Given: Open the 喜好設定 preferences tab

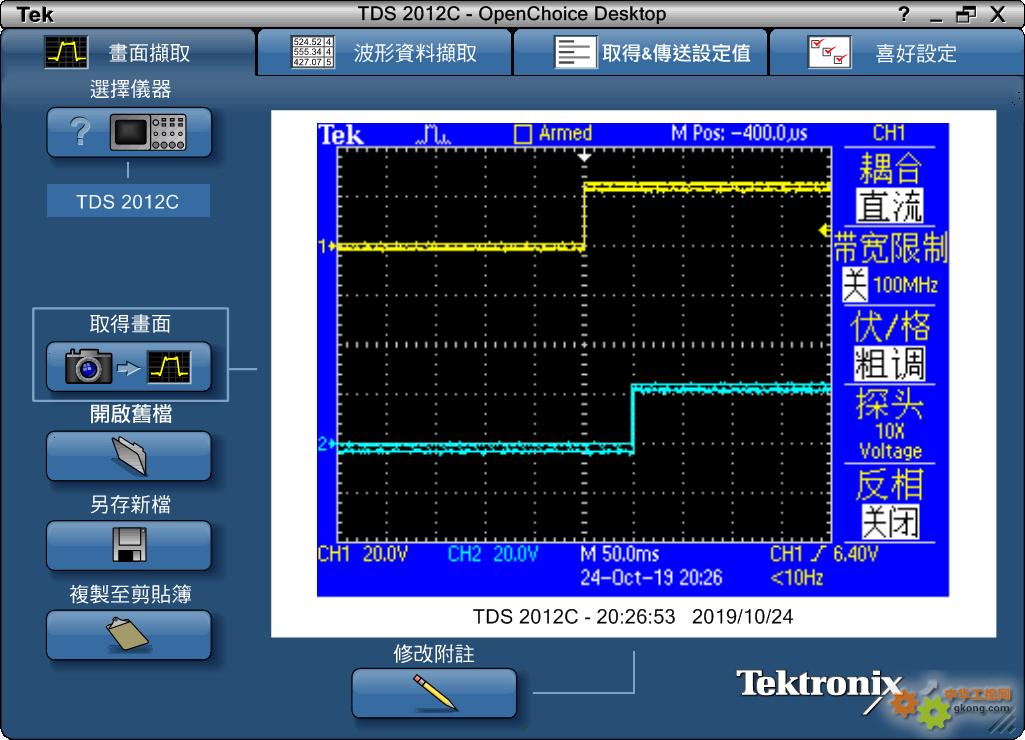Looking at the screenshot, I should (x=896, y=53).
